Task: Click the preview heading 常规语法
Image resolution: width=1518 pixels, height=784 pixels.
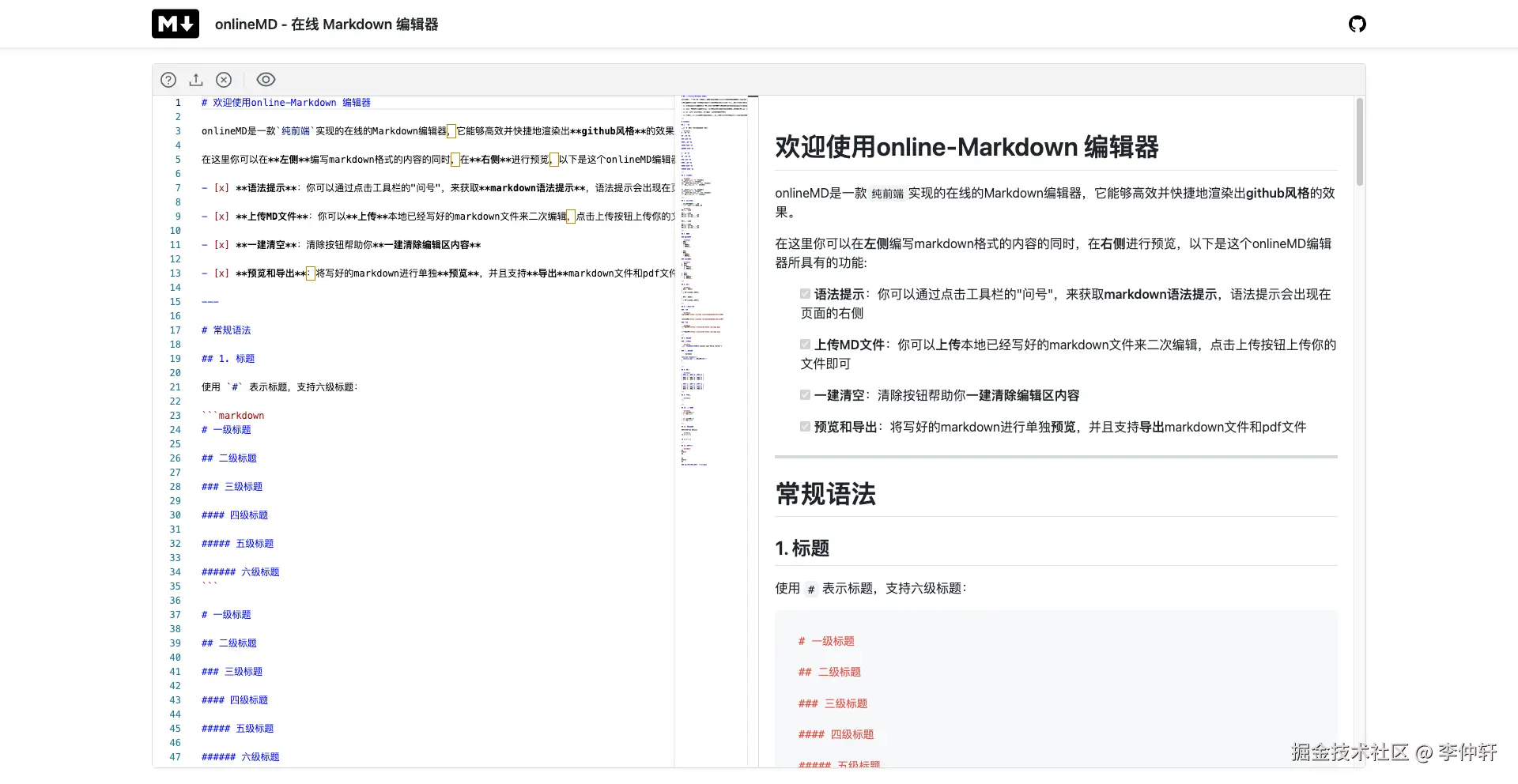Action: point(825,494)
